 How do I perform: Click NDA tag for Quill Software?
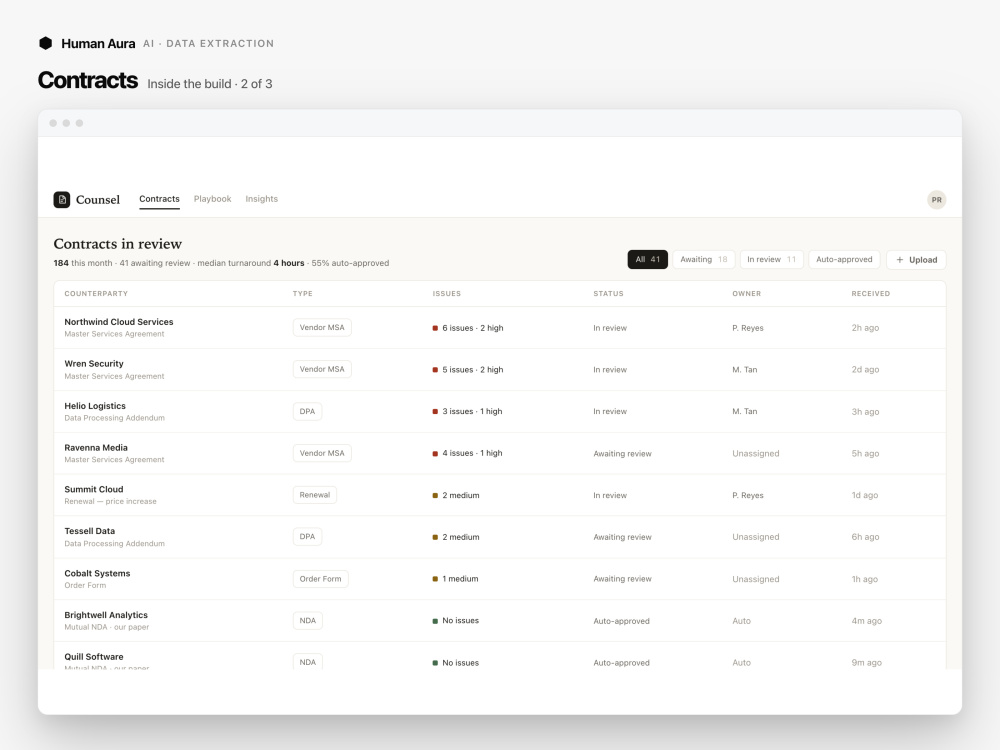click(x=307, y=662)
